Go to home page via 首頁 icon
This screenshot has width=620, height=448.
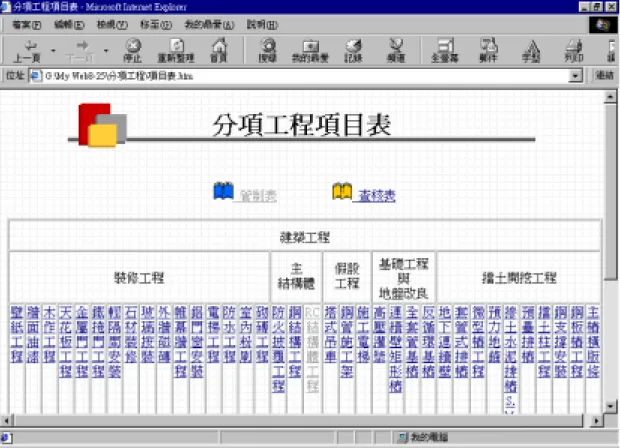(219, 51)
